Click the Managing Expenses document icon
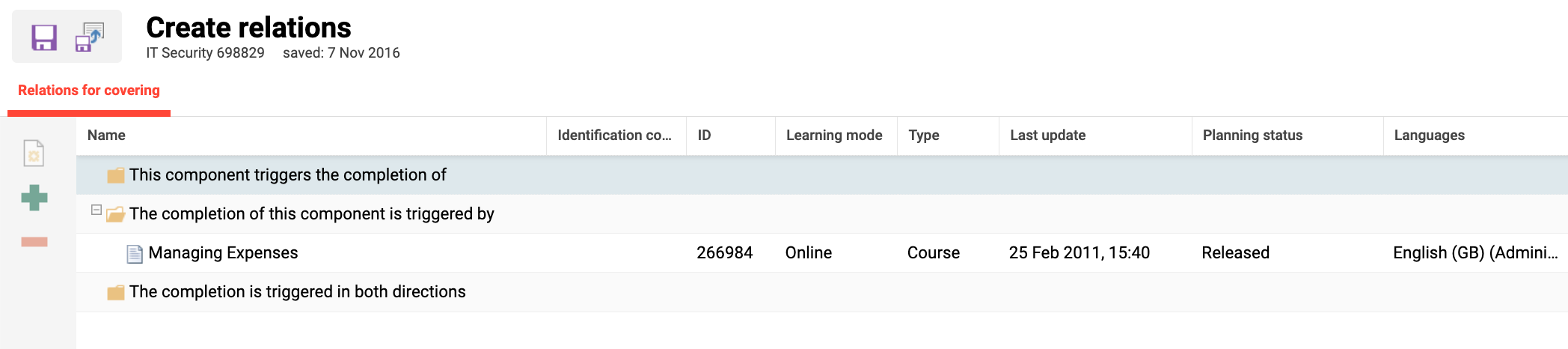Screen dimensions: 1568x349 click(x=135, y=254)
